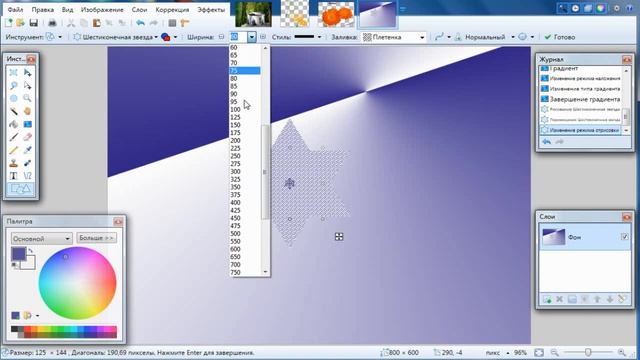Viewport: 640px width, 360px height.
Task: Select the Move Selected Pixels tool
Action: click(27, 73)
